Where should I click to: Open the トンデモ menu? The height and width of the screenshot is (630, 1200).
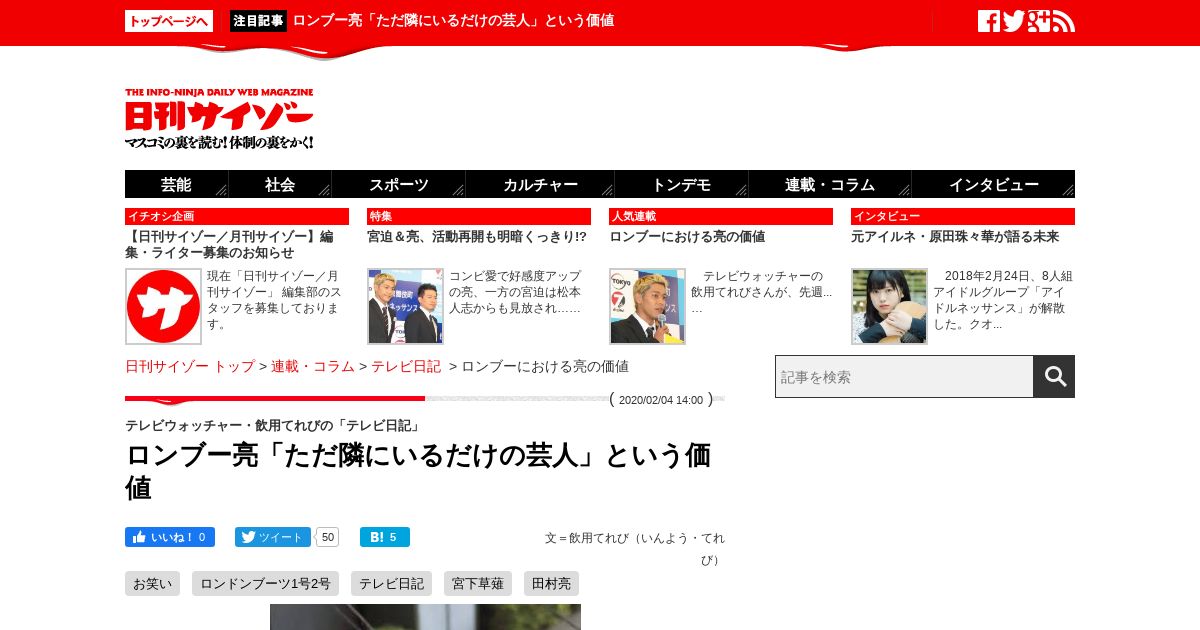coord(681,184)
